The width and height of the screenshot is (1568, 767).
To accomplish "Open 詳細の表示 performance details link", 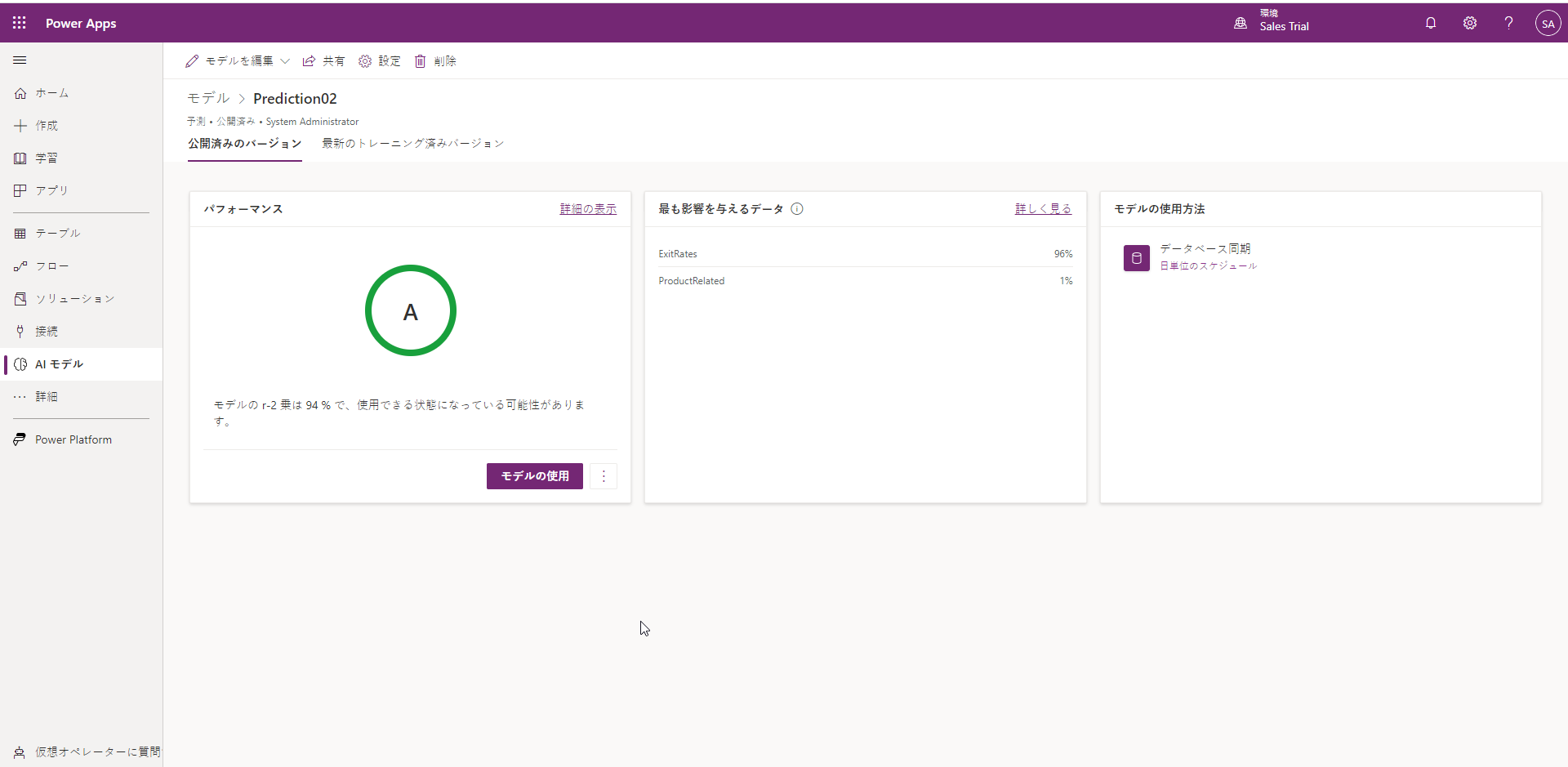I will pyautogui.click(x=588, y=209).
